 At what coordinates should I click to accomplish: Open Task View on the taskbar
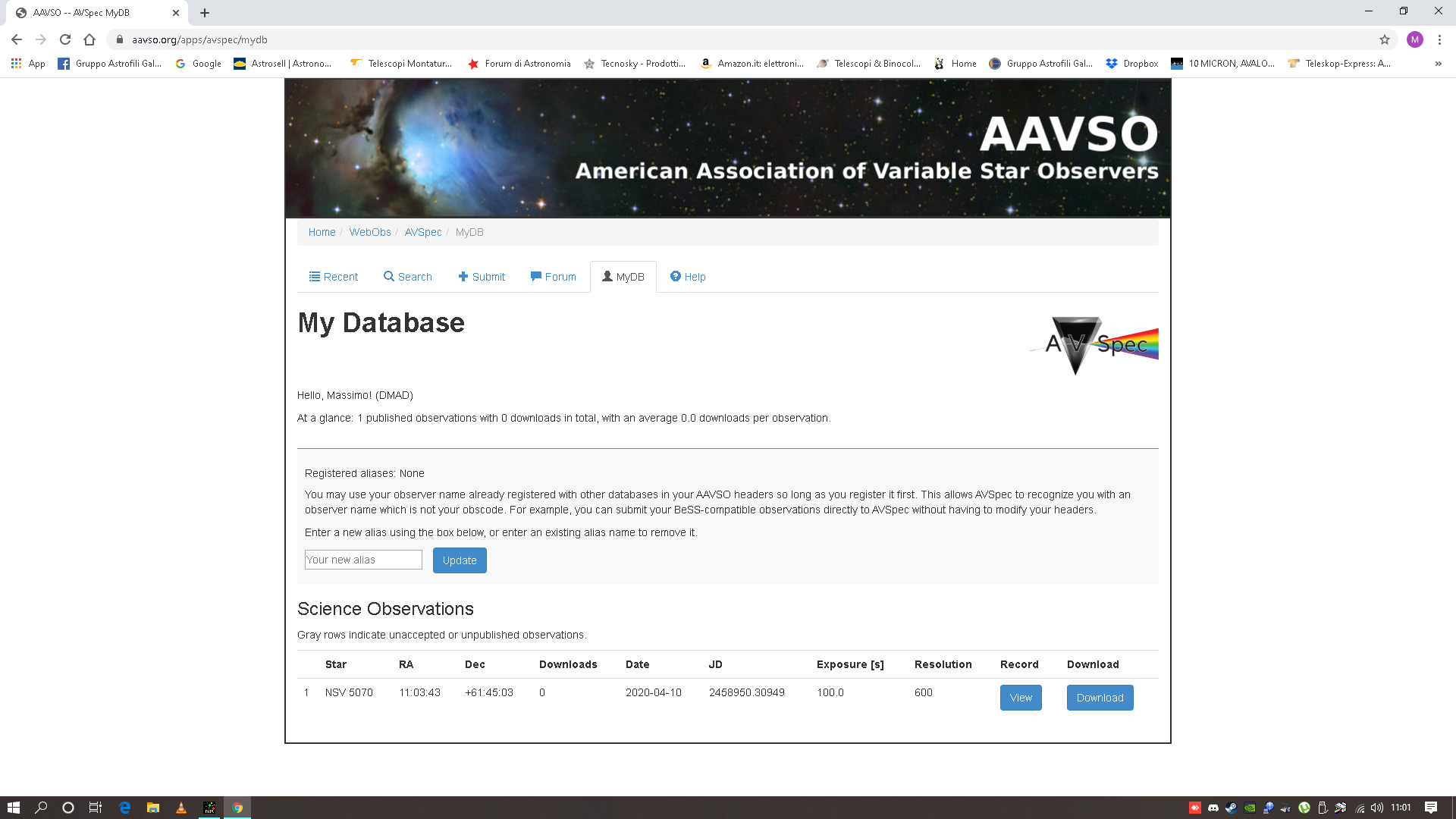(x=96, y=808)
